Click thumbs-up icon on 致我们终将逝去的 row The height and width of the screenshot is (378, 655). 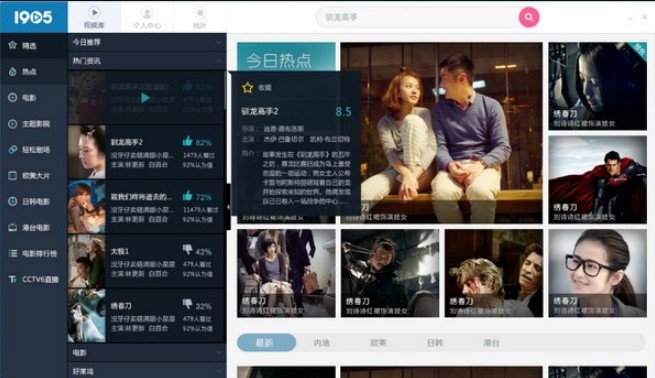coord(188,195)
